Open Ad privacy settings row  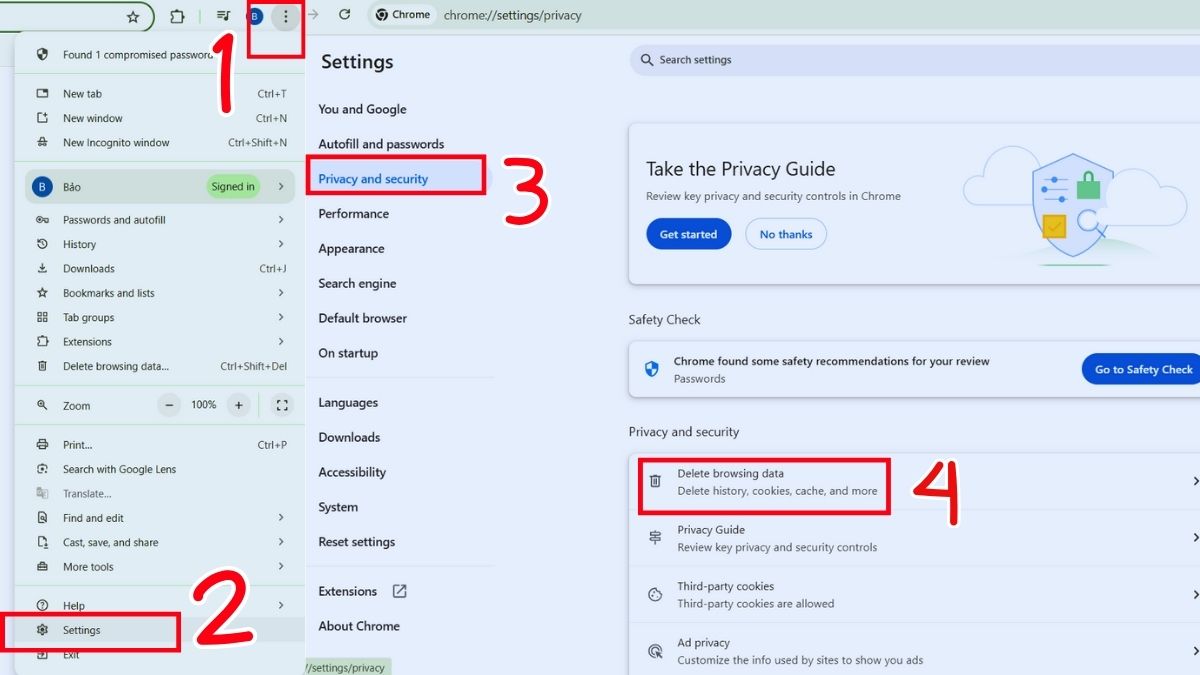[x=914, y=651]
